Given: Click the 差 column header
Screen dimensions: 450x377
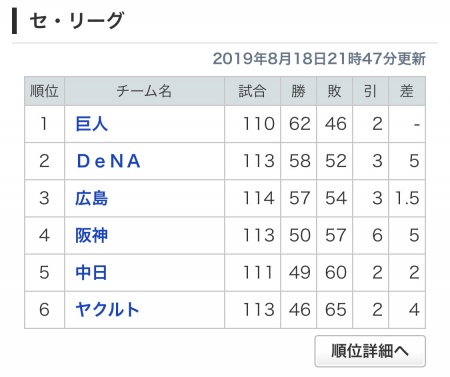Looking at the screenshot, I should point(407,91).
